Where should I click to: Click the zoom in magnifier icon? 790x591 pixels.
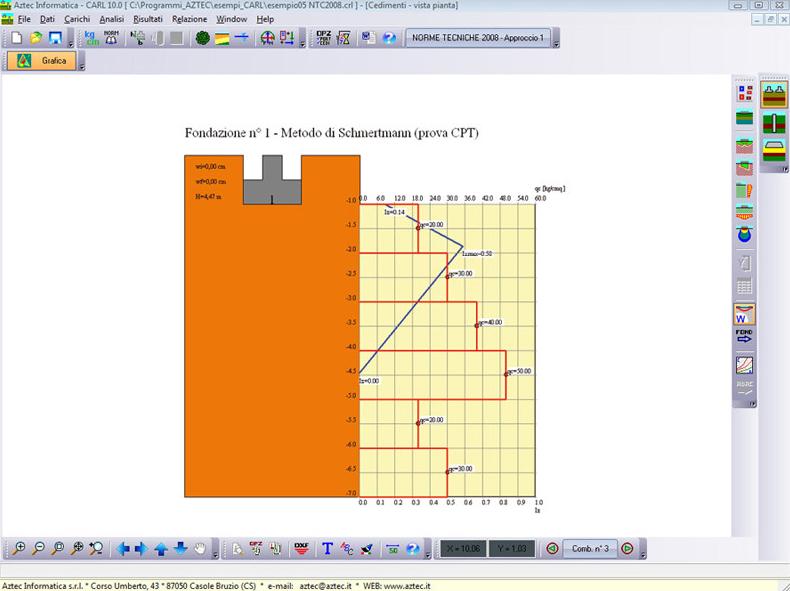(18, 548)
